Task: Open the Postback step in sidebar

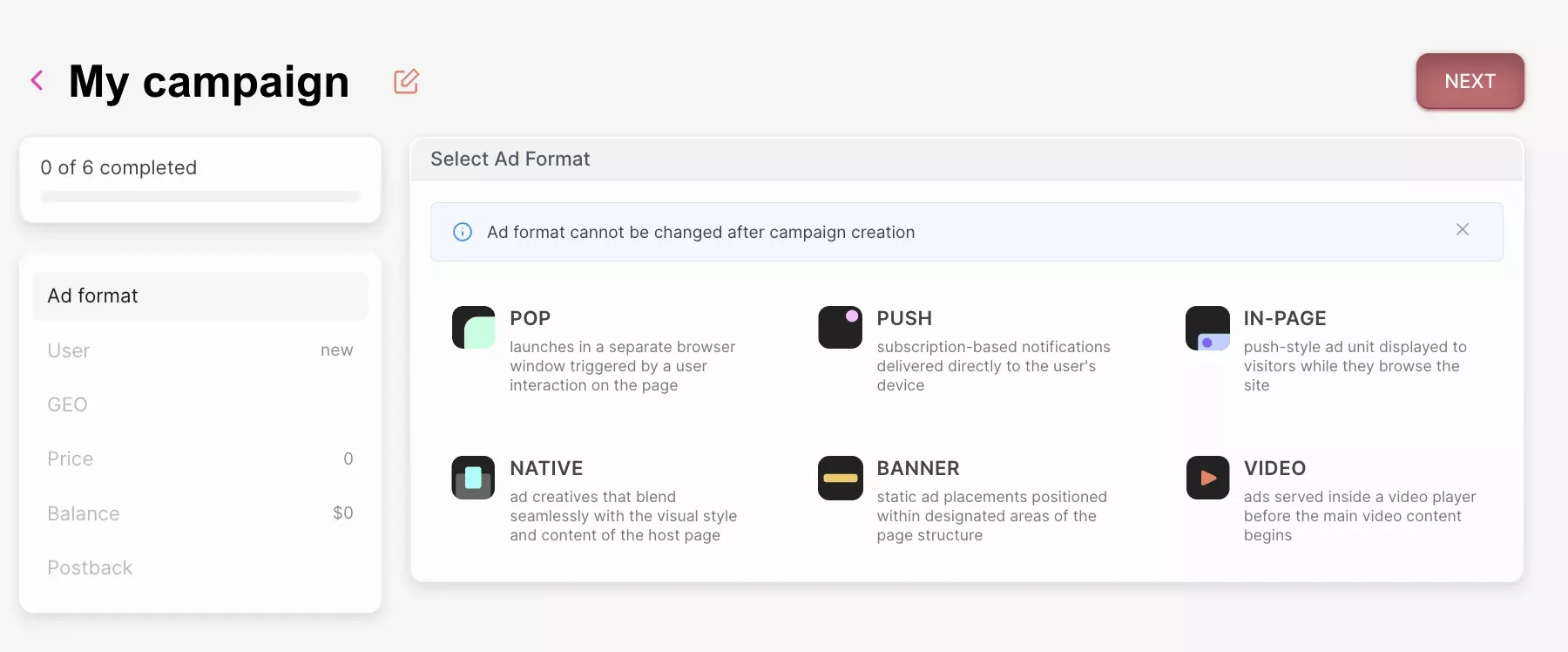Action: (200, 567)
